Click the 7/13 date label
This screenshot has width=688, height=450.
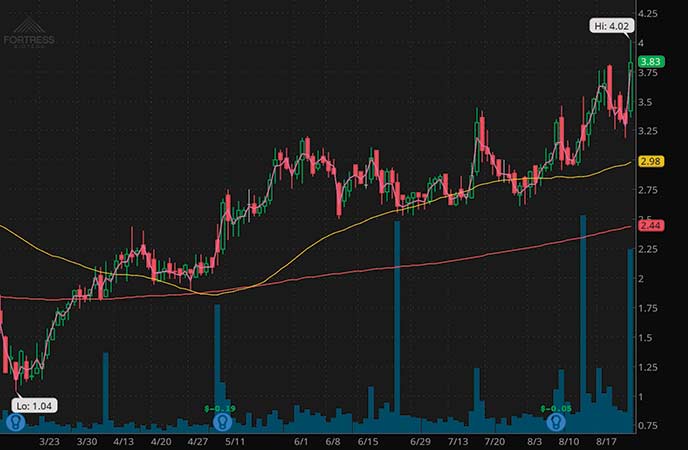point(458,441)
